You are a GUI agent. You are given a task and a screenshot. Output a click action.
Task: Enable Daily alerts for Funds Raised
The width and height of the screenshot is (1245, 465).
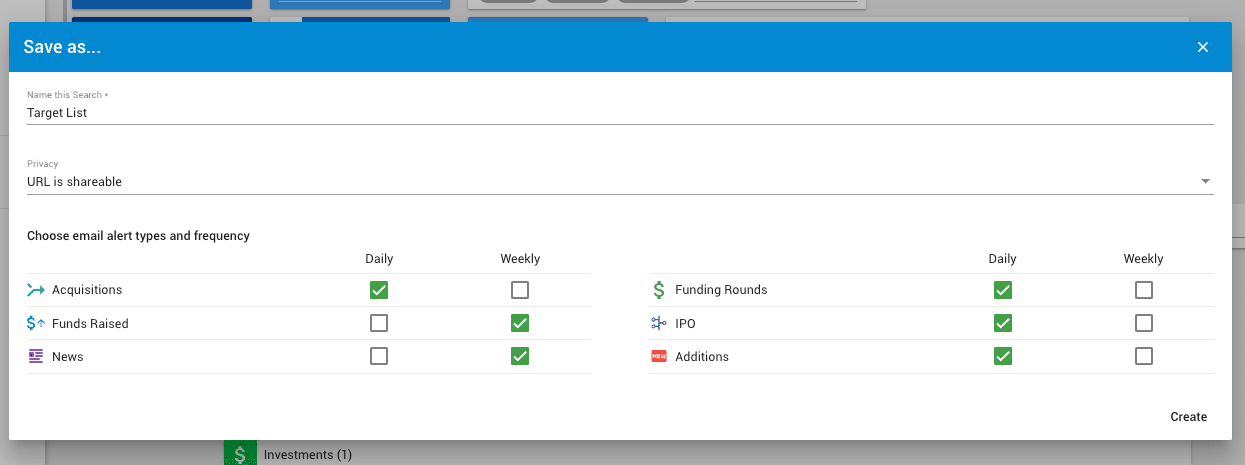pyautogui.click(x=379, y=323)
